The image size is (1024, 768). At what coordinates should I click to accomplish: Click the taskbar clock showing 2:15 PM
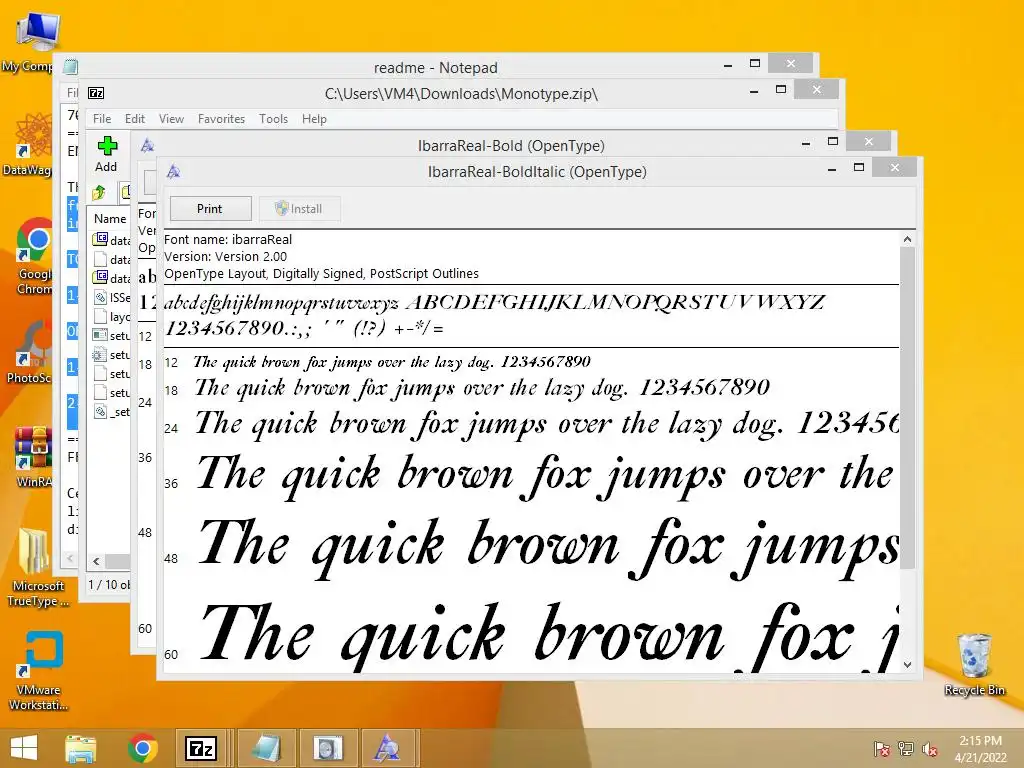(x=980, y=749)
